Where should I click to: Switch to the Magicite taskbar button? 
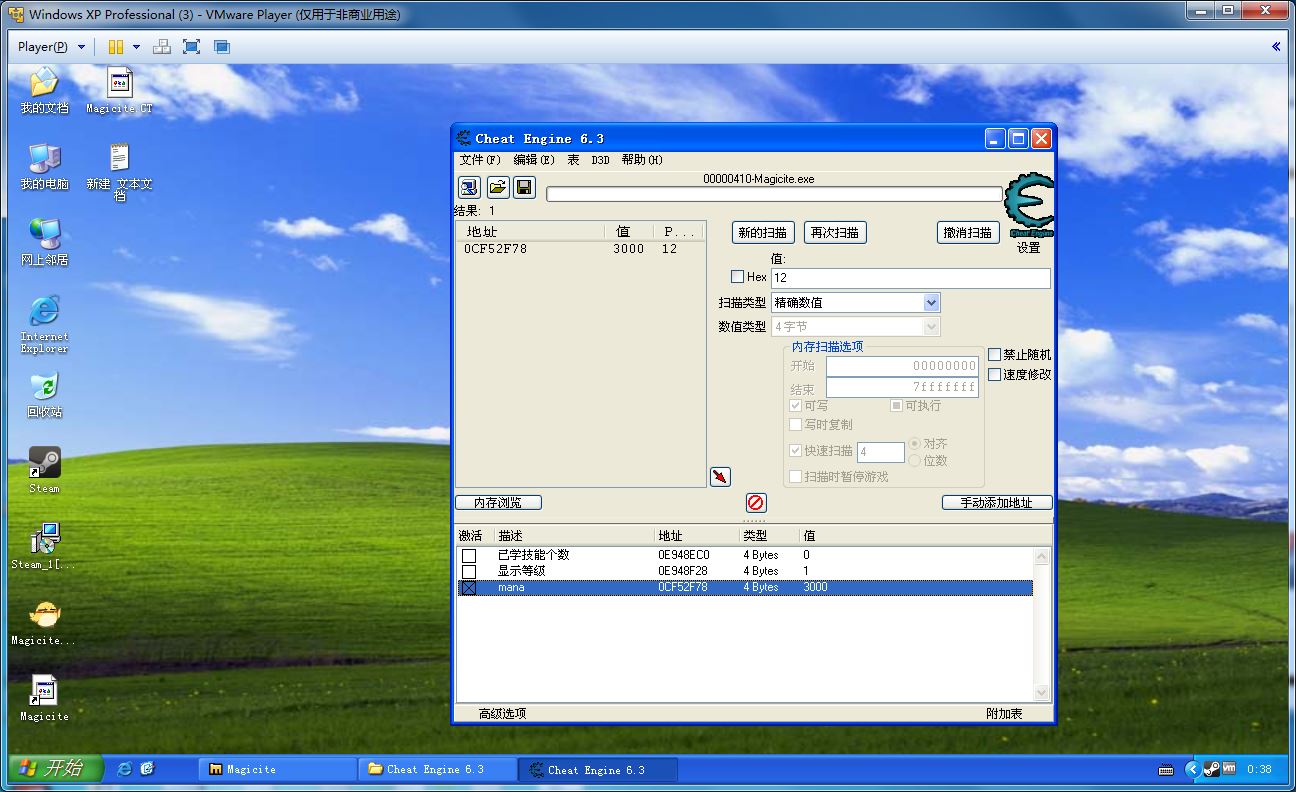[278, 769]
